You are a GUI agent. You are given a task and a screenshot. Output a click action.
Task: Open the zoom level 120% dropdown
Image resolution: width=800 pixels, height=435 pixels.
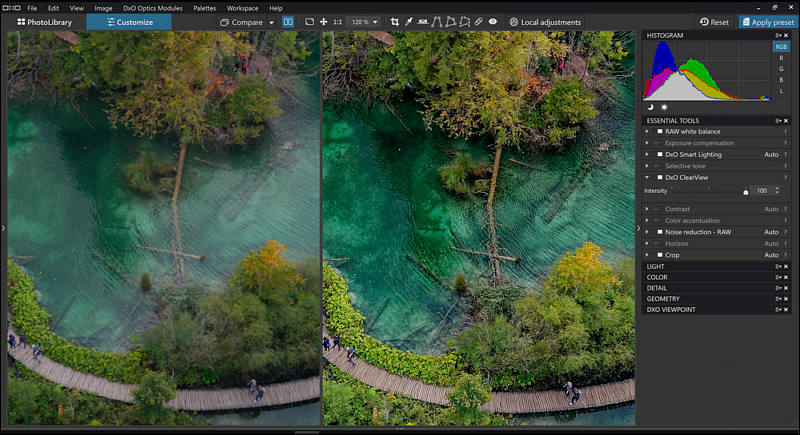(x=362, y=22)
